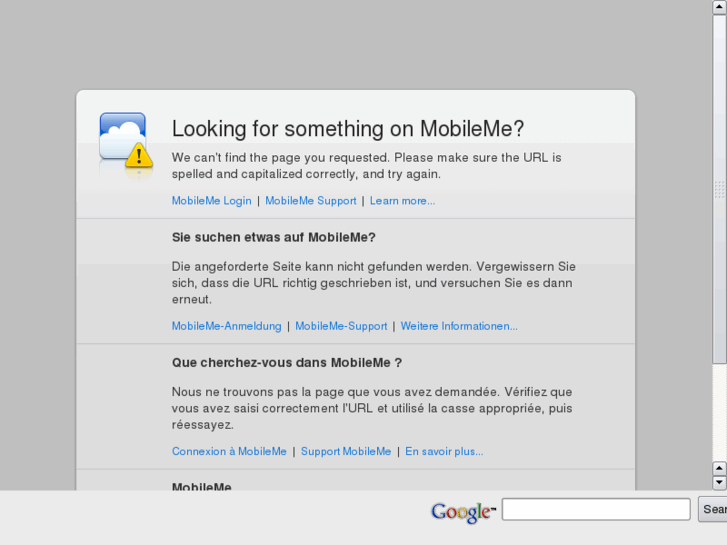727x545 pixels.
Task: Click the Search button beside Google field
Action: coord(713,509)
